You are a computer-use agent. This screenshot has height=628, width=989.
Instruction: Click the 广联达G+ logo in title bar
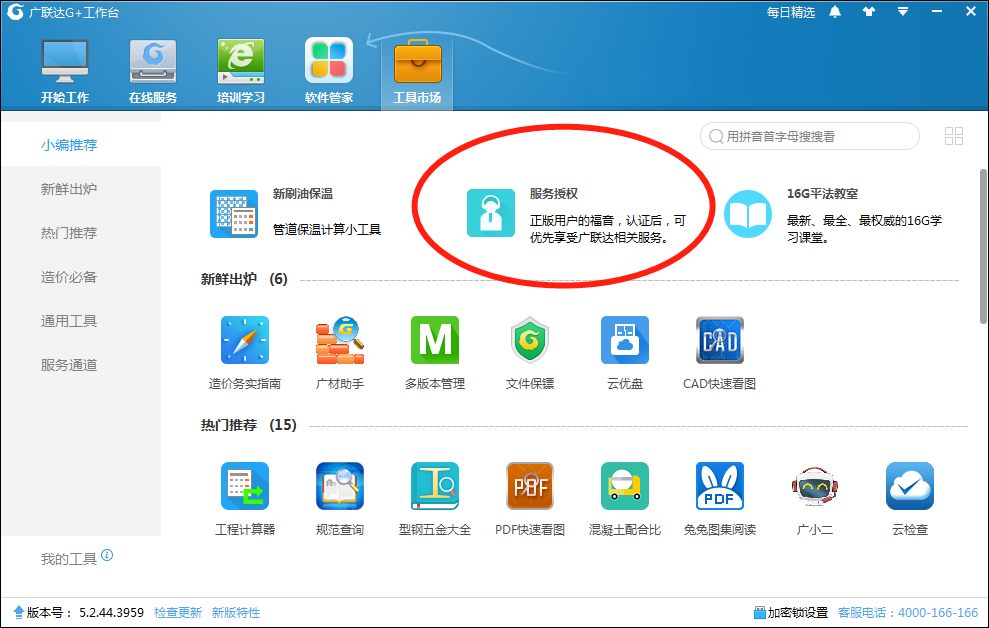pos(15,12)
